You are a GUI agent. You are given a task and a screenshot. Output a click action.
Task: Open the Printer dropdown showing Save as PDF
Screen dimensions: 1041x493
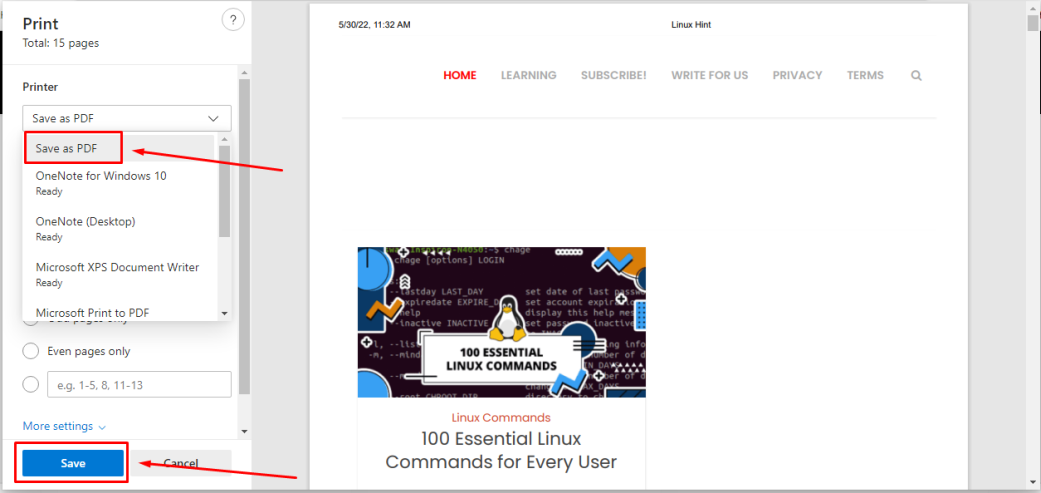click(x=127, y=118)
